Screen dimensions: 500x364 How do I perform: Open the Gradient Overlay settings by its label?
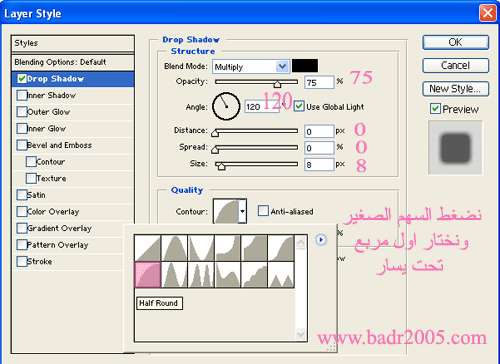pos(59,228)
